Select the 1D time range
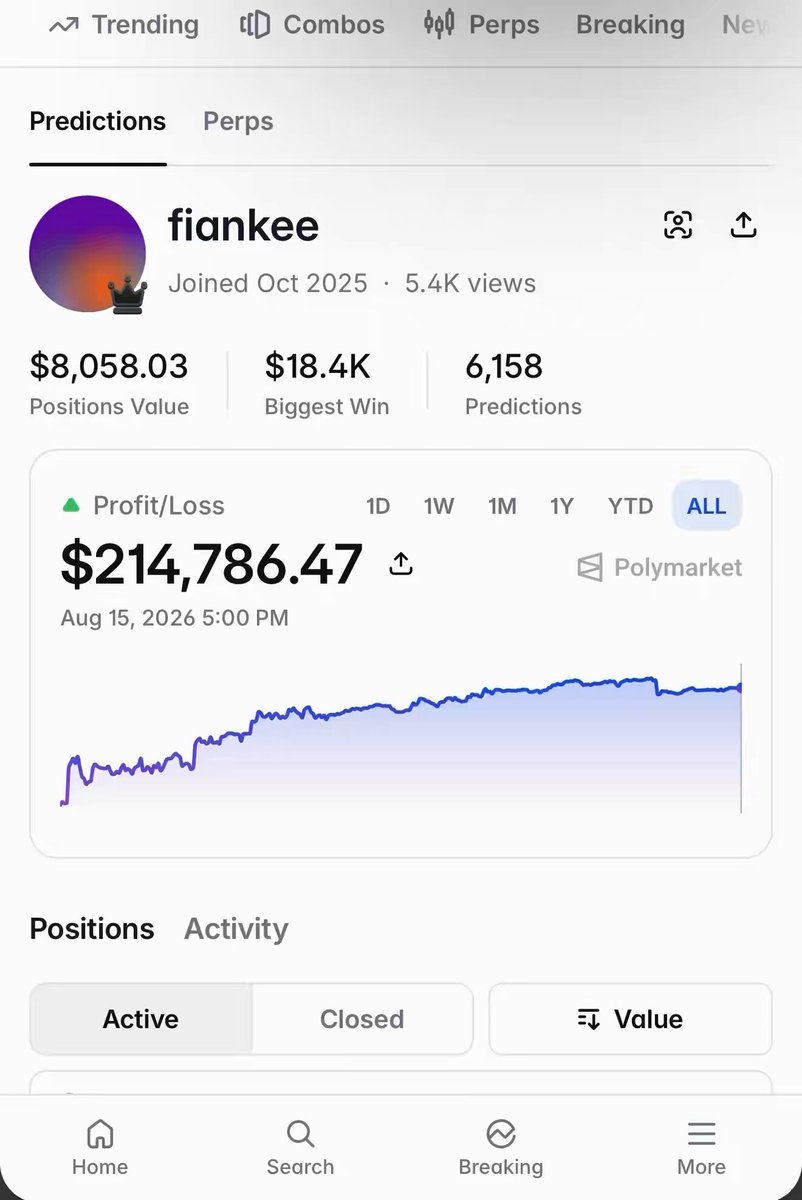Screen dimensions: 802x1200 pyautogui.click(x=378, y=506)
